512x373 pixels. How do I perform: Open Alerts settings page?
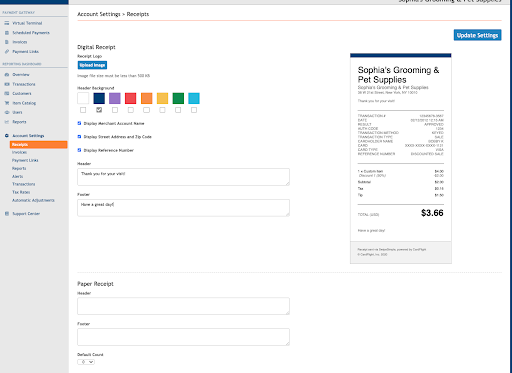point(18,176)
